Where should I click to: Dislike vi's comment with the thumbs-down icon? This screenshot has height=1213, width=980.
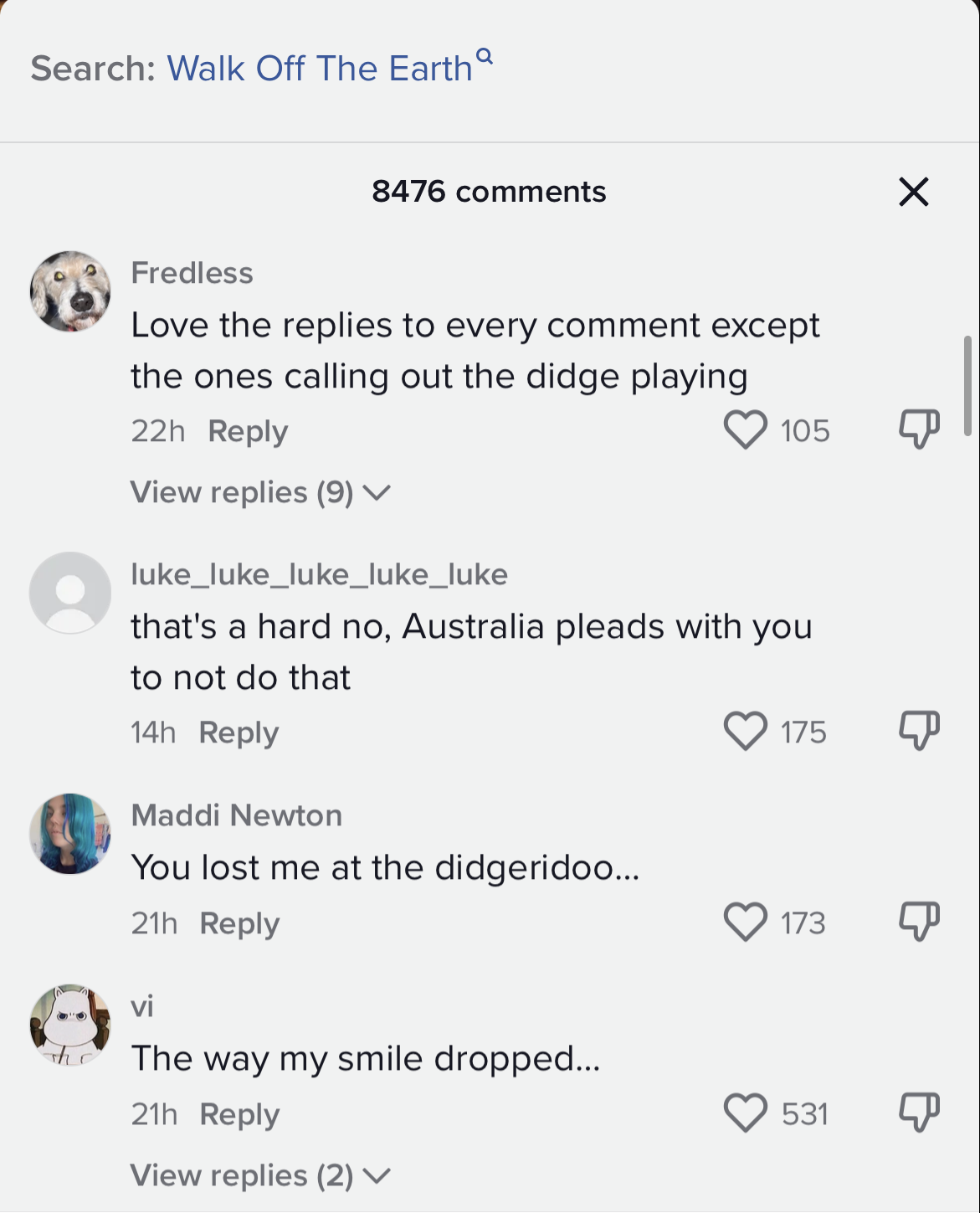pyautogui.click(x=919, y=1113)
